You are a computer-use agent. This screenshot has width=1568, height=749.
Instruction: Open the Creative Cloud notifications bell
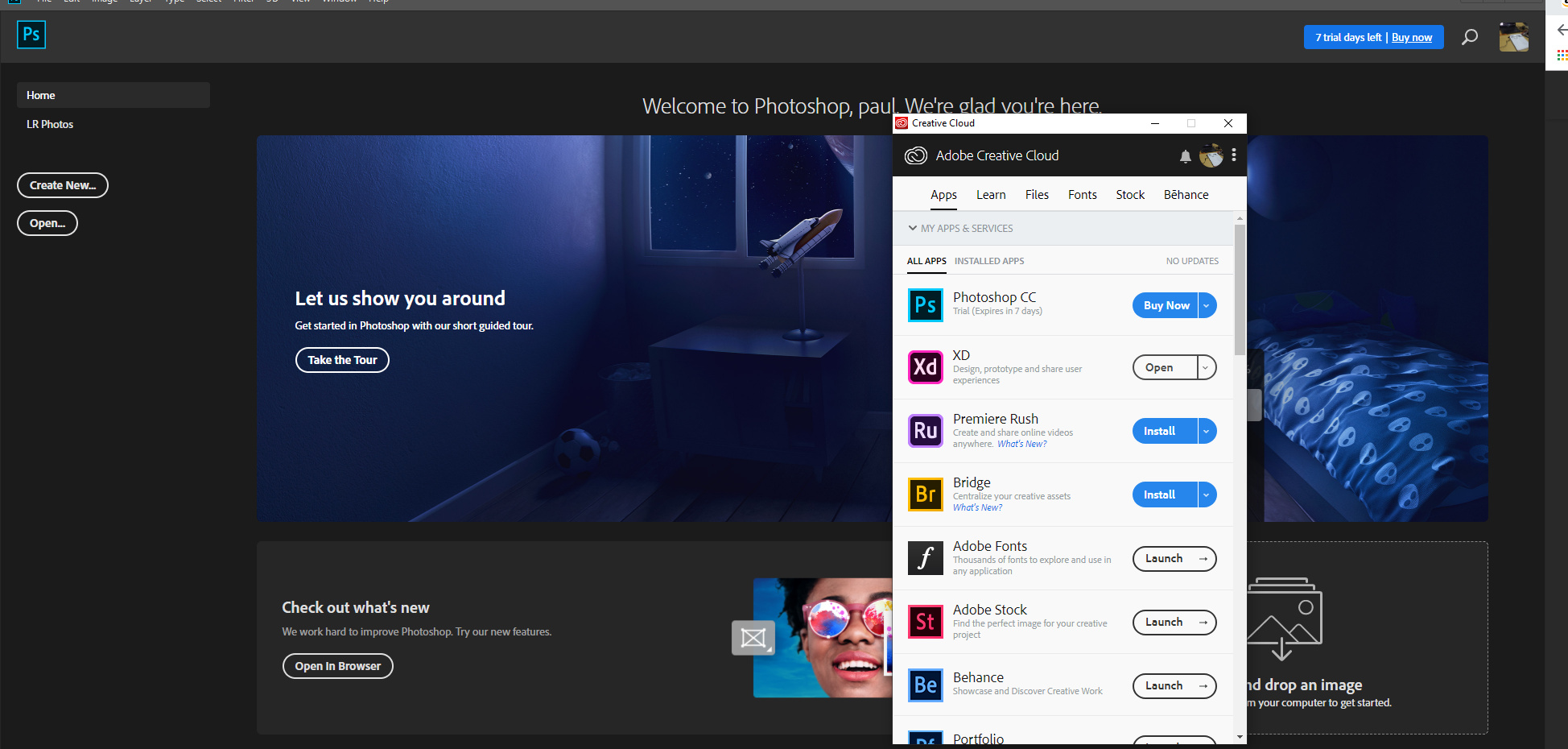(1185, 156)
